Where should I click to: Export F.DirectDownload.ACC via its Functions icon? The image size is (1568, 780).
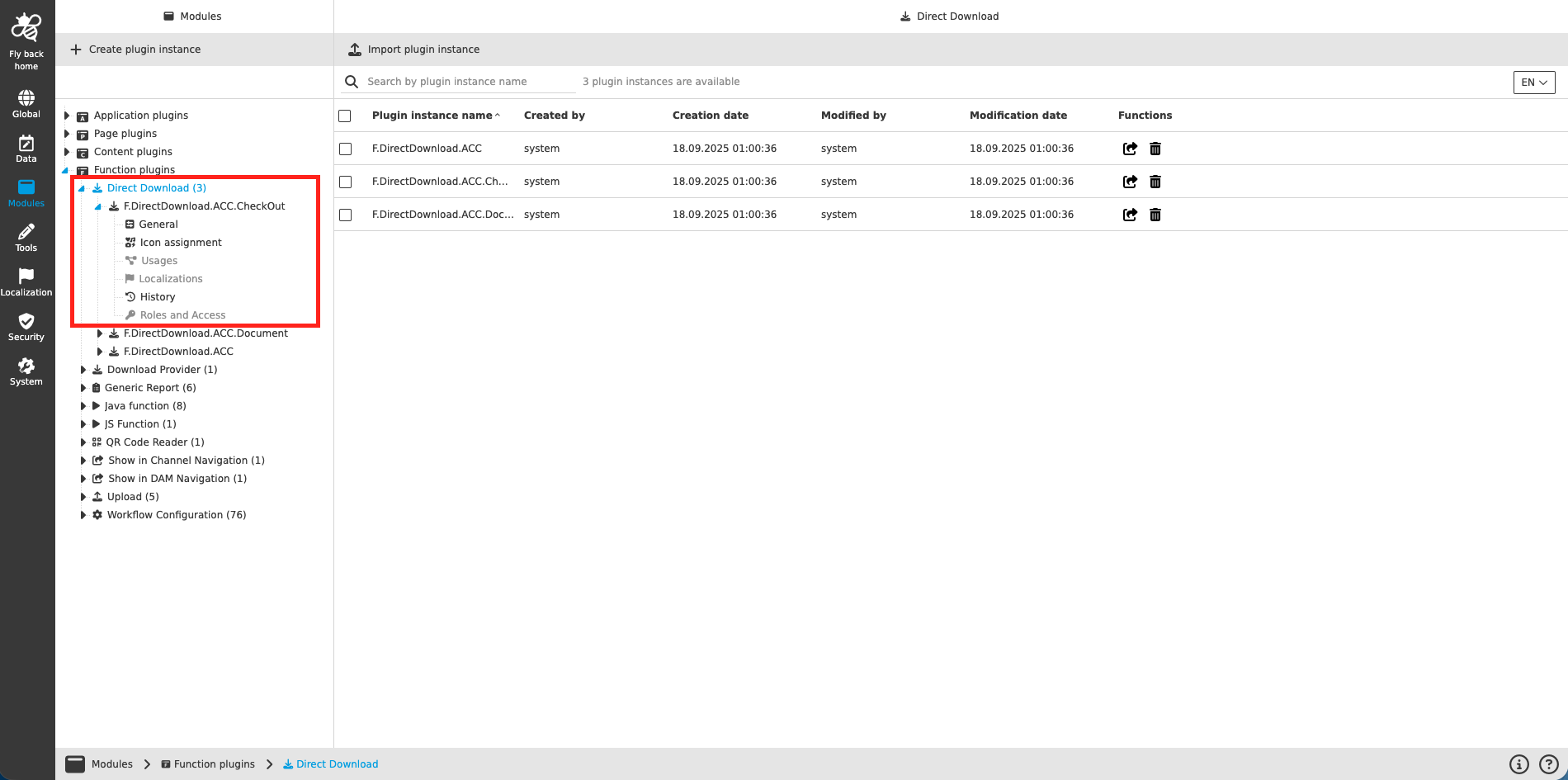click(1130, 149)
